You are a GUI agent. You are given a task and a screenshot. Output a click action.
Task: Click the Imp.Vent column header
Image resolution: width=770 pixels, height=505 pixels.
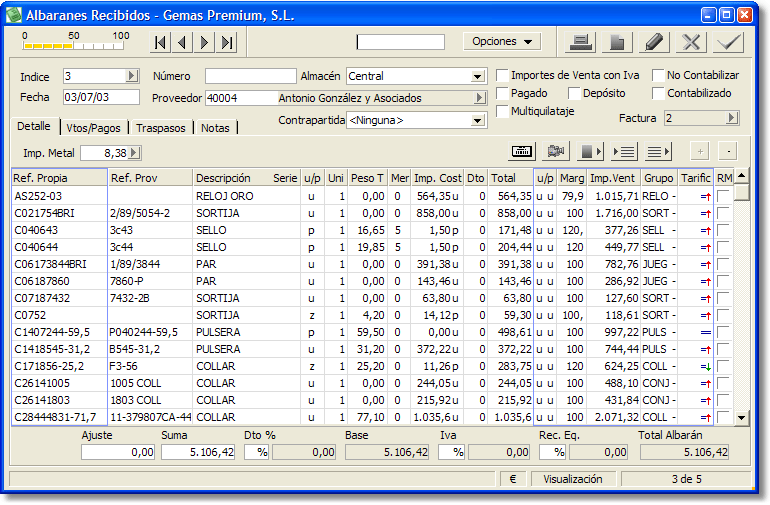click(x=613, y=178)
